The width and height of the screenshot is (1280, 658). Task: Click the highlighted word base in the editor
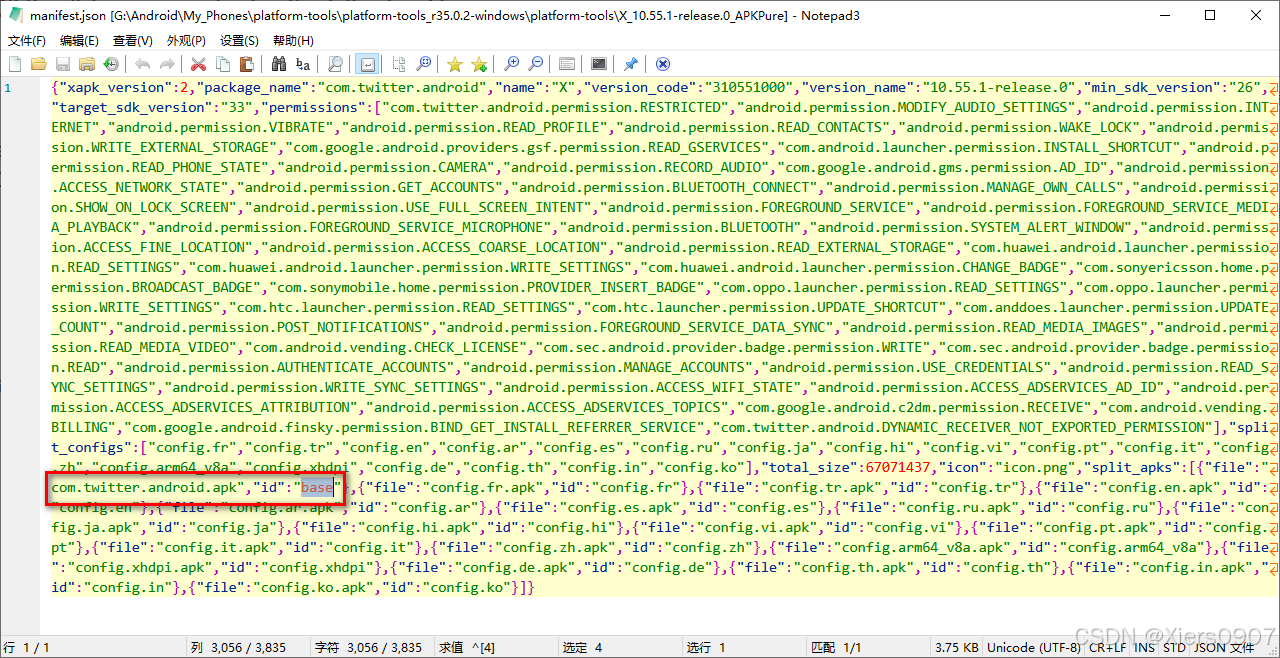[x=318, y=487]
